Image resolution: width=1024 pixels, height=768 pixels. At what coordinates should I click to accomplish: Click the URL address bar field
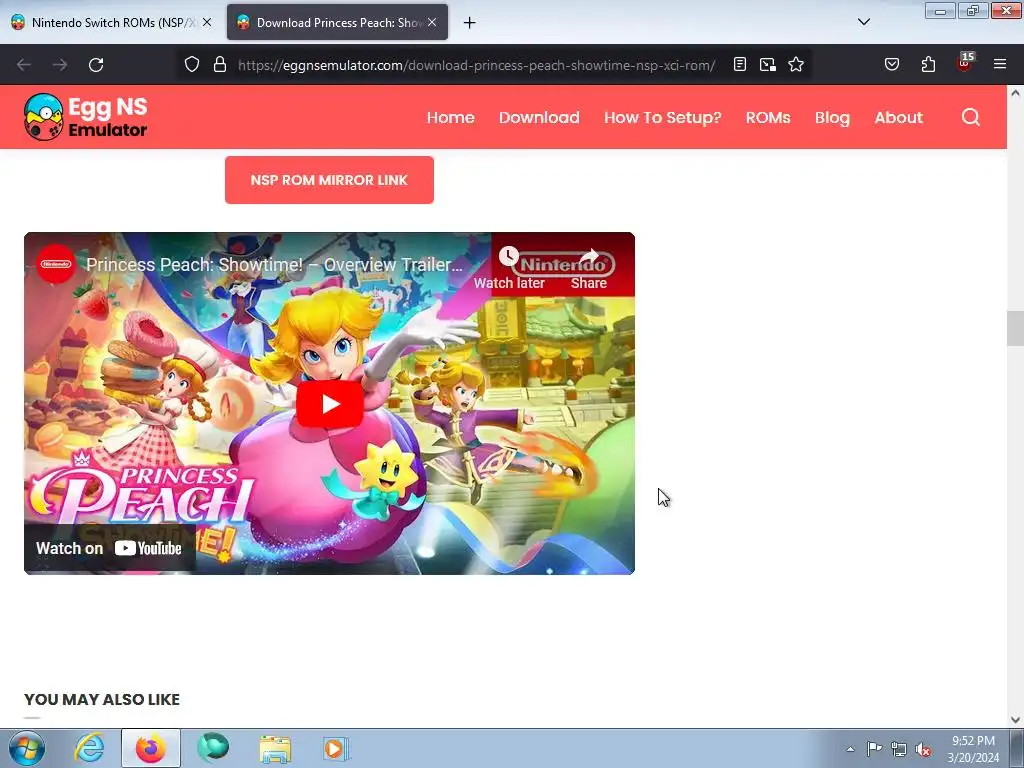[477, 65]
